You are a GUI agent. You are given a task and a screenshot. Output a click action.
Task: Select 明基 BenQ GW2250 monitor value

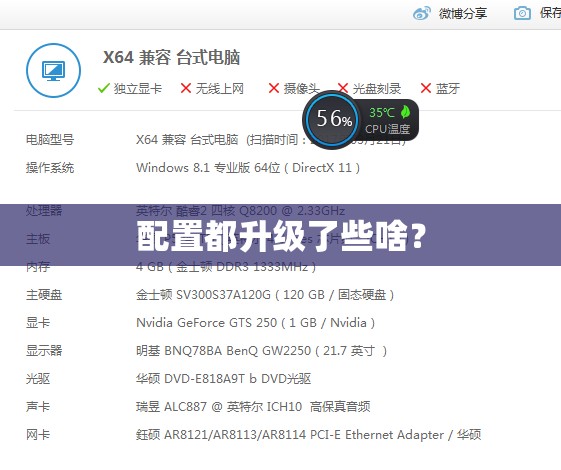tap(262, 351)
